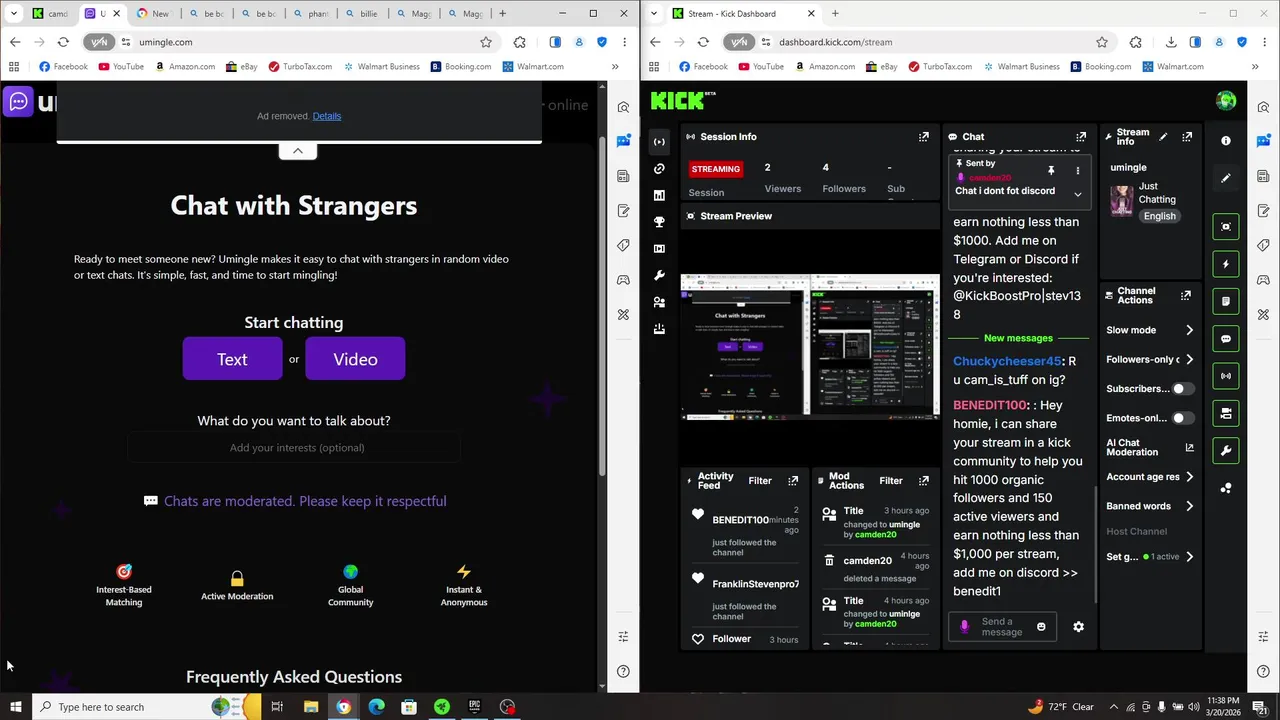Open the trophy achievements icon in Kick's sidebar
The image size is (1280, 720).
pyautogui.click(x=659, y=222)
